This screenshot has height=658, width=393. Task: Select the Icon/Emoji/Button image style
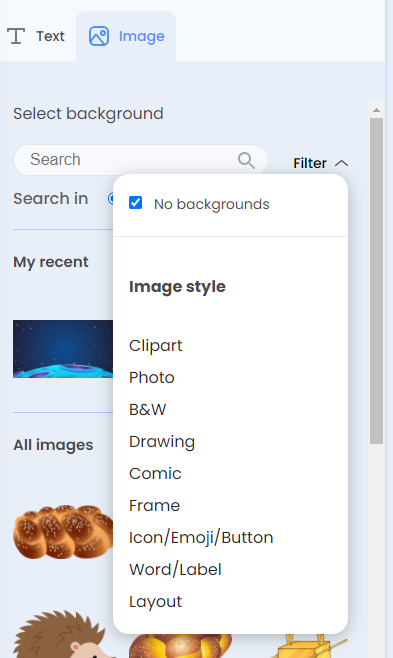[201, 538]
